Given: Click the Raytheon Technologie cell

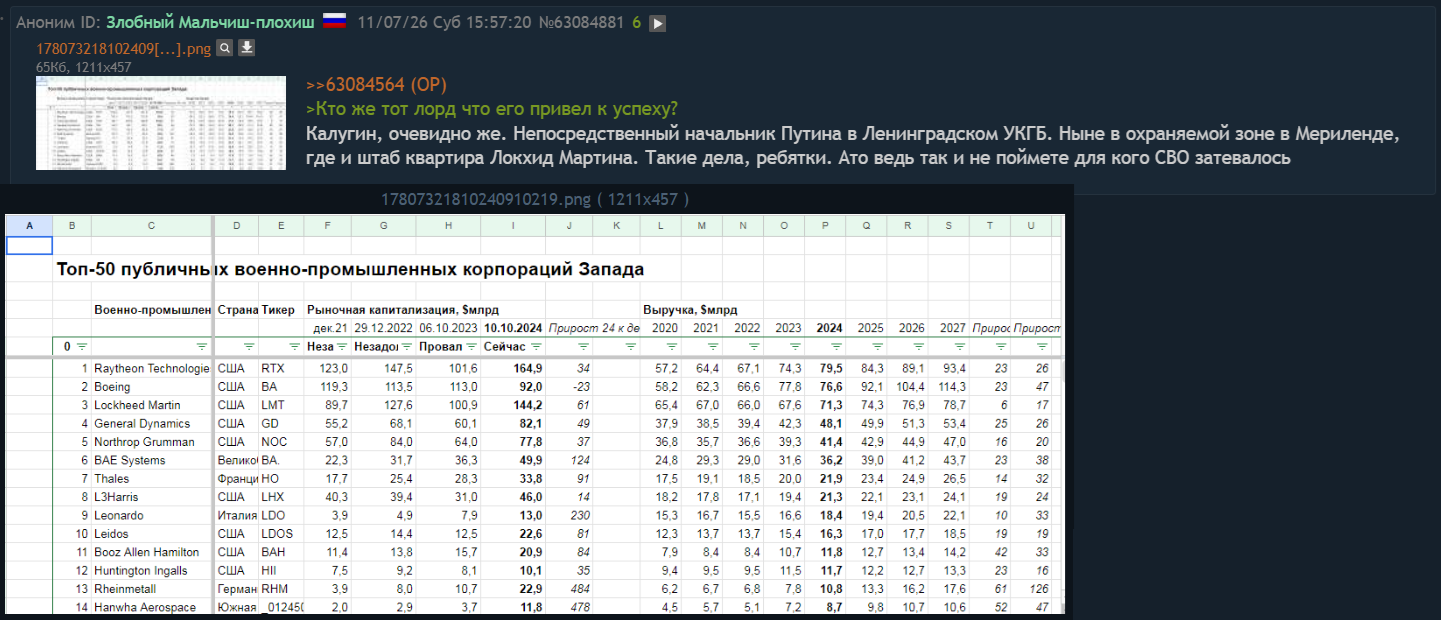Looking at the screenshot, I should (x=152, y=368).
